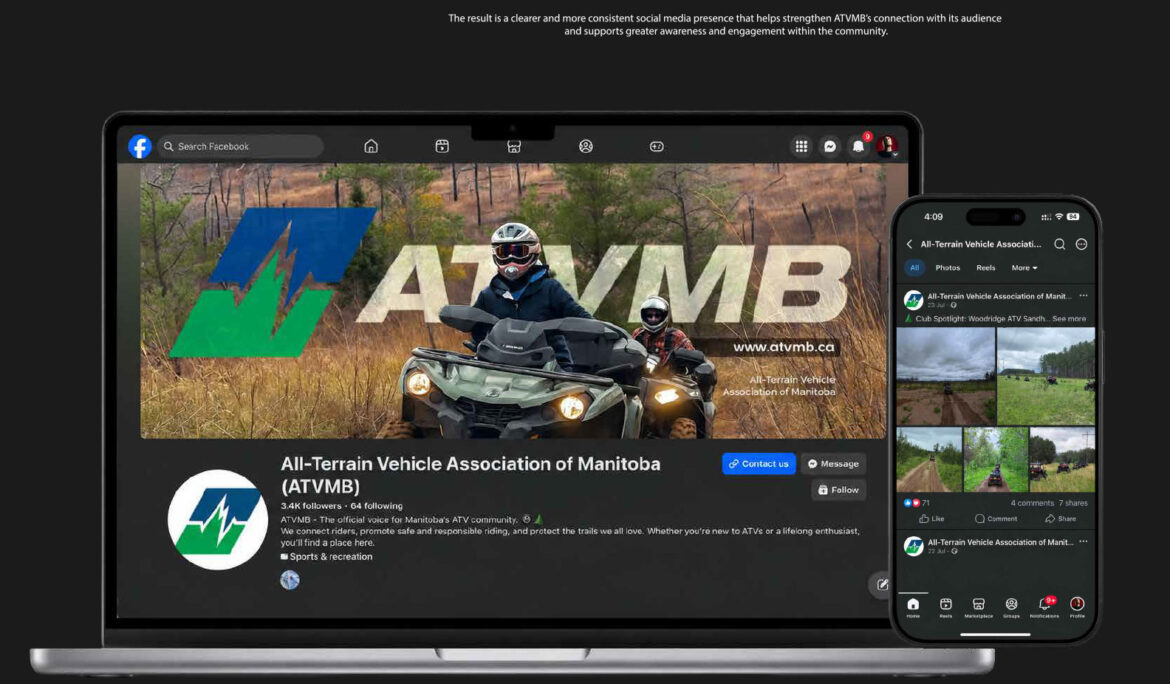Screen dimensions: 1170x684
Task: Open the bottom-left sandy trail photo
Action: point(929,459)
